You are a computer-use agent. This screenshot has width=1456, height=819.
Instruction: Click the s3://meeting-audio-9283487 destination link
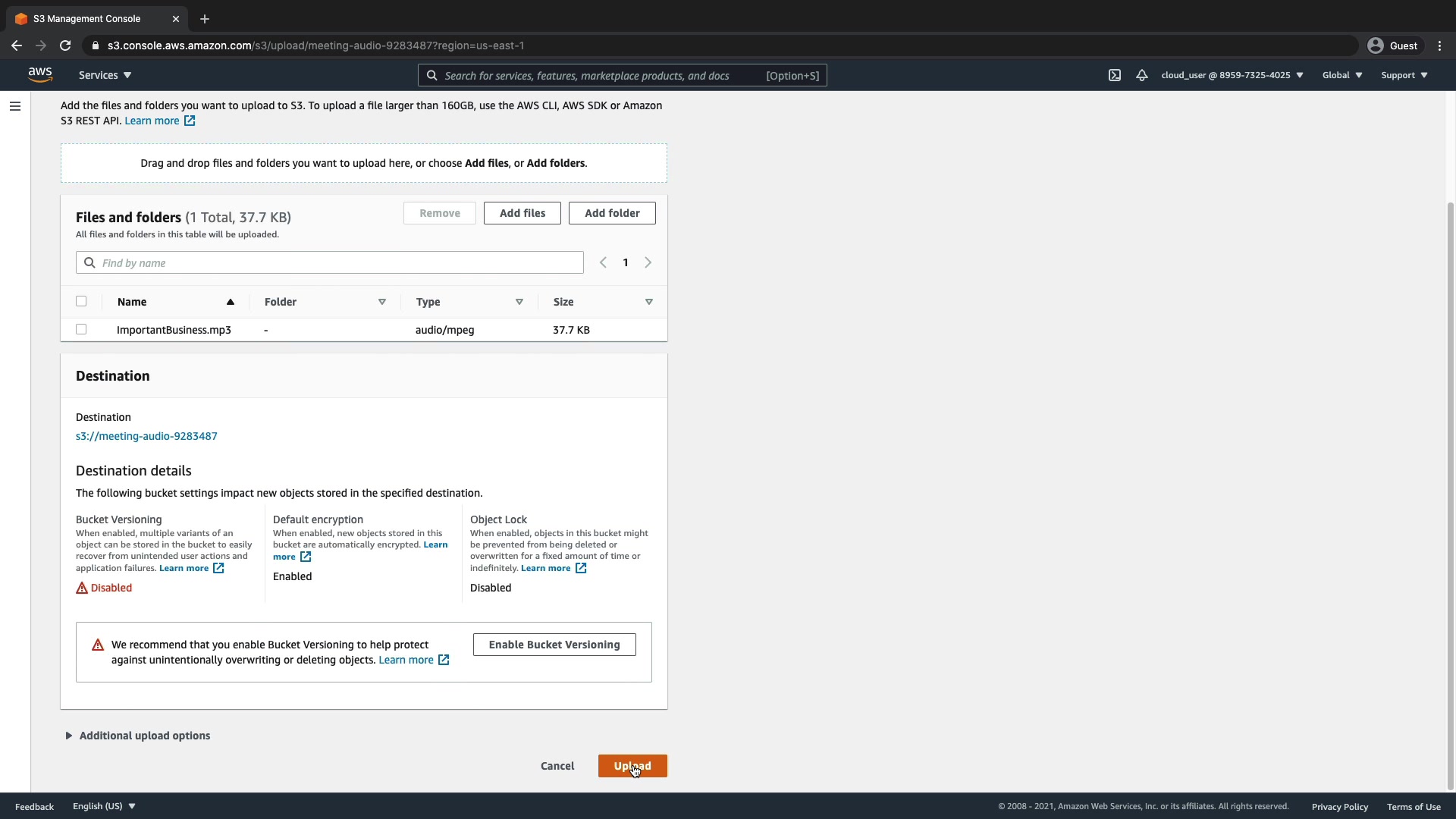coord(146,436)
